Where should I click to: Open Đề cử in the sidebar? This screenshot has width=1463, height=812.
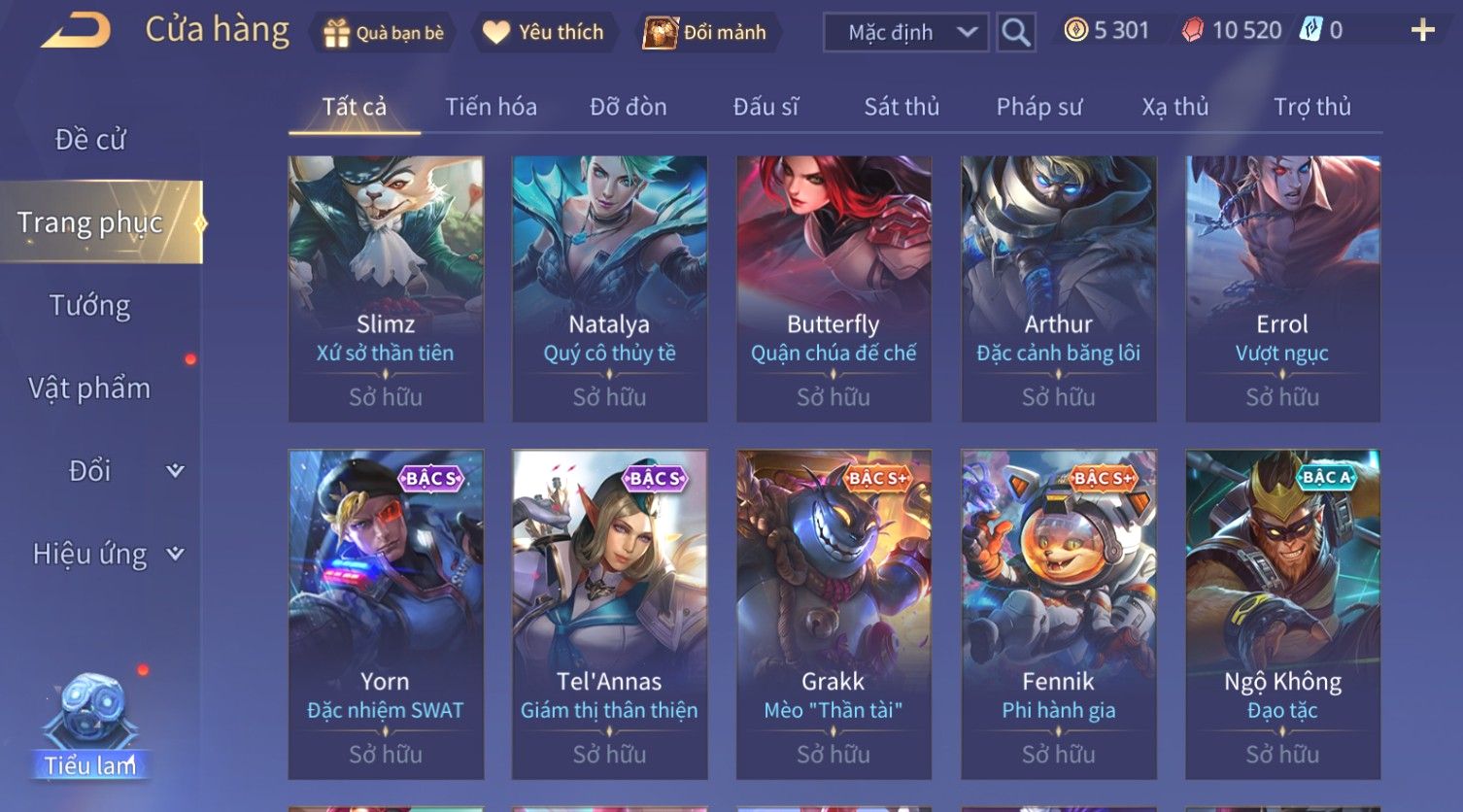tap(90, 140)
